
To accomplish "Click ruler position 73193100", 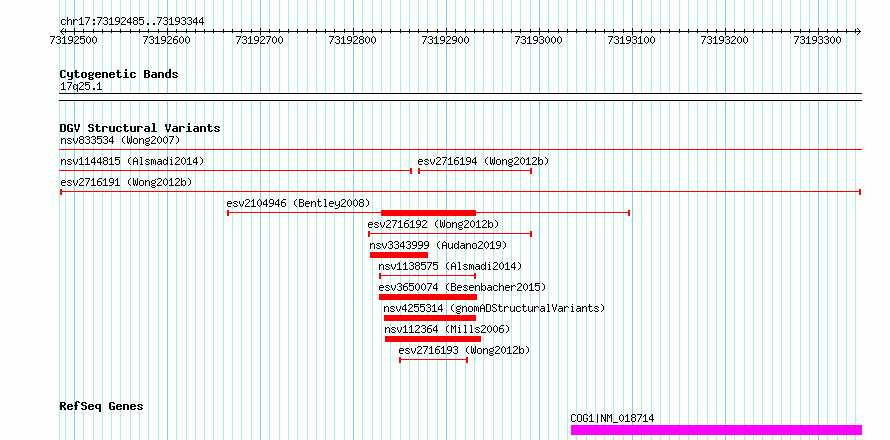I will 632,40.
